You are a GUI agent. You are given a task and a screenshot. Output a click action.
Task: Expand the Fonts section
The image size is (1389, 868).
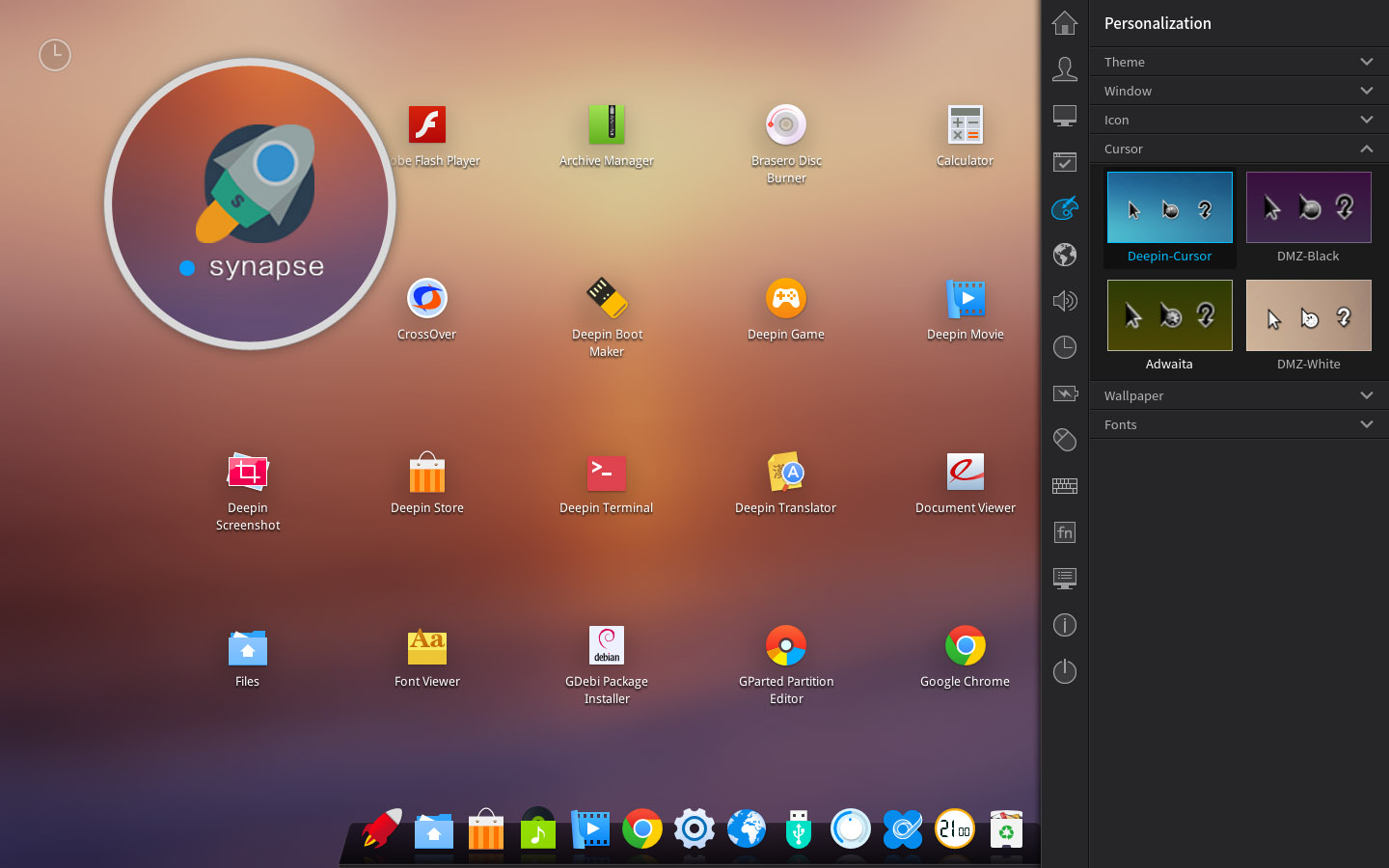point(1239,424)
